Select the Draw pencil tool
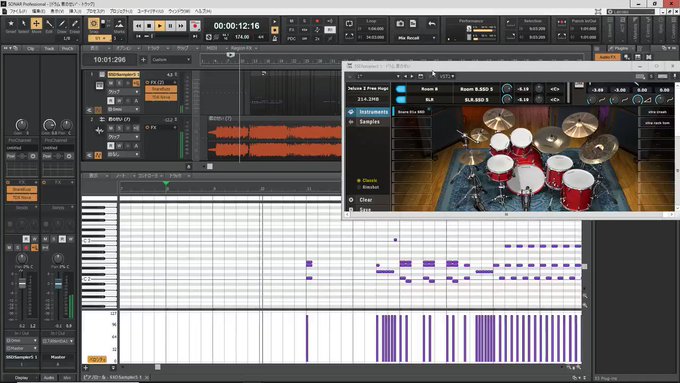680x383 pixels. pyautogui.click(x=62, y=23)
